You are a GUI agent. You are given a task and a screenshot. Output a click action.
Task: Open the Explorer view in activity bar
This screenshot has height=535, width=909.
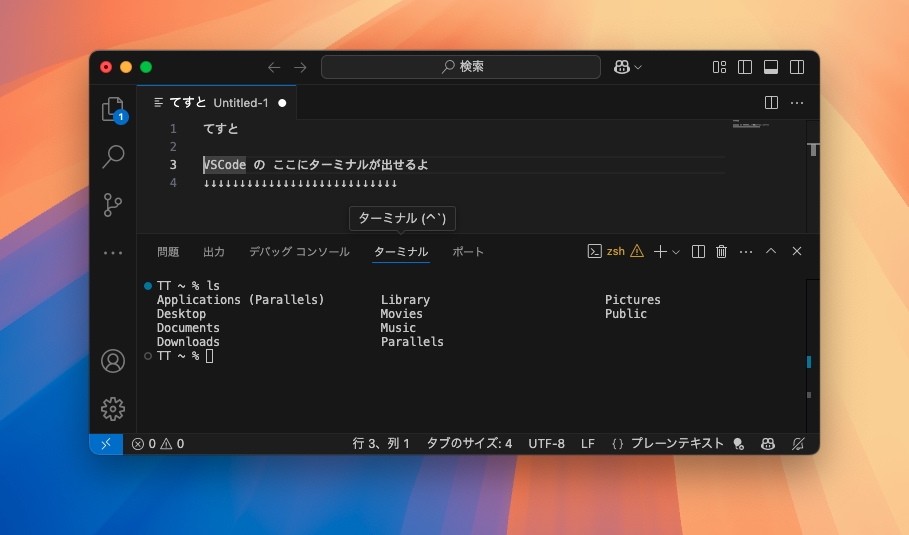pyautogui.click(x=113, y=109)
